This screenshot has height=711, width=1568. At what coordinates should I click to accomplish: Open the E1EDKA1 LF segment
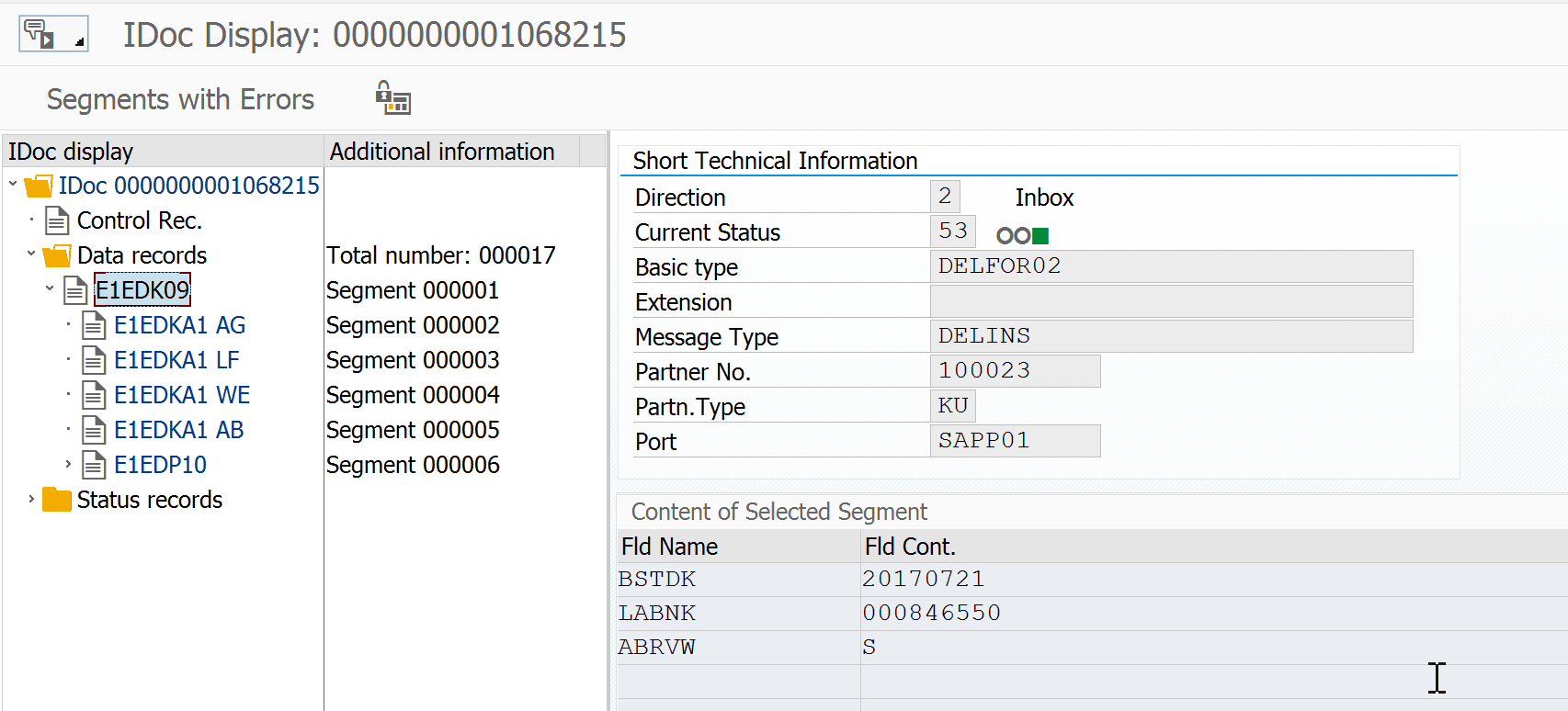tap(176, 360)
